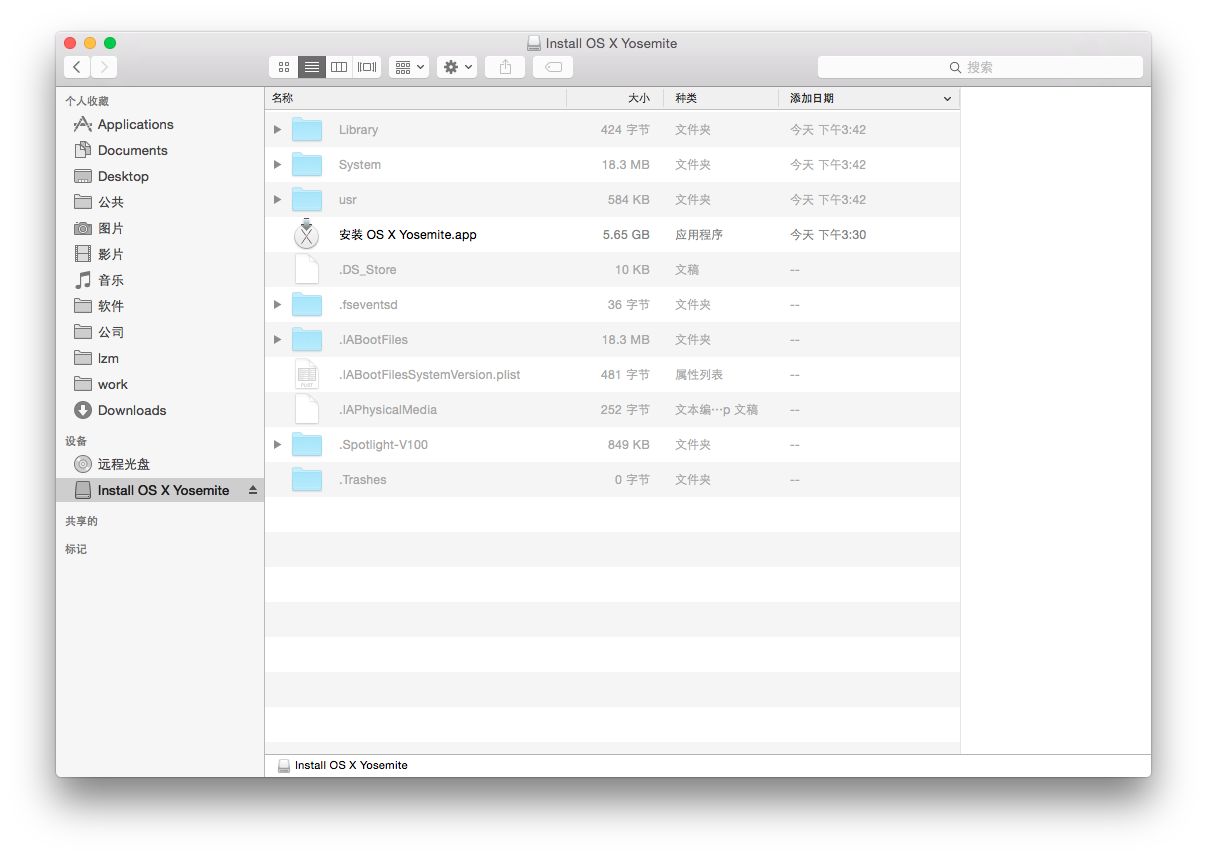Click Install OS X Yosemite in path bar

(x=343, y=765)
